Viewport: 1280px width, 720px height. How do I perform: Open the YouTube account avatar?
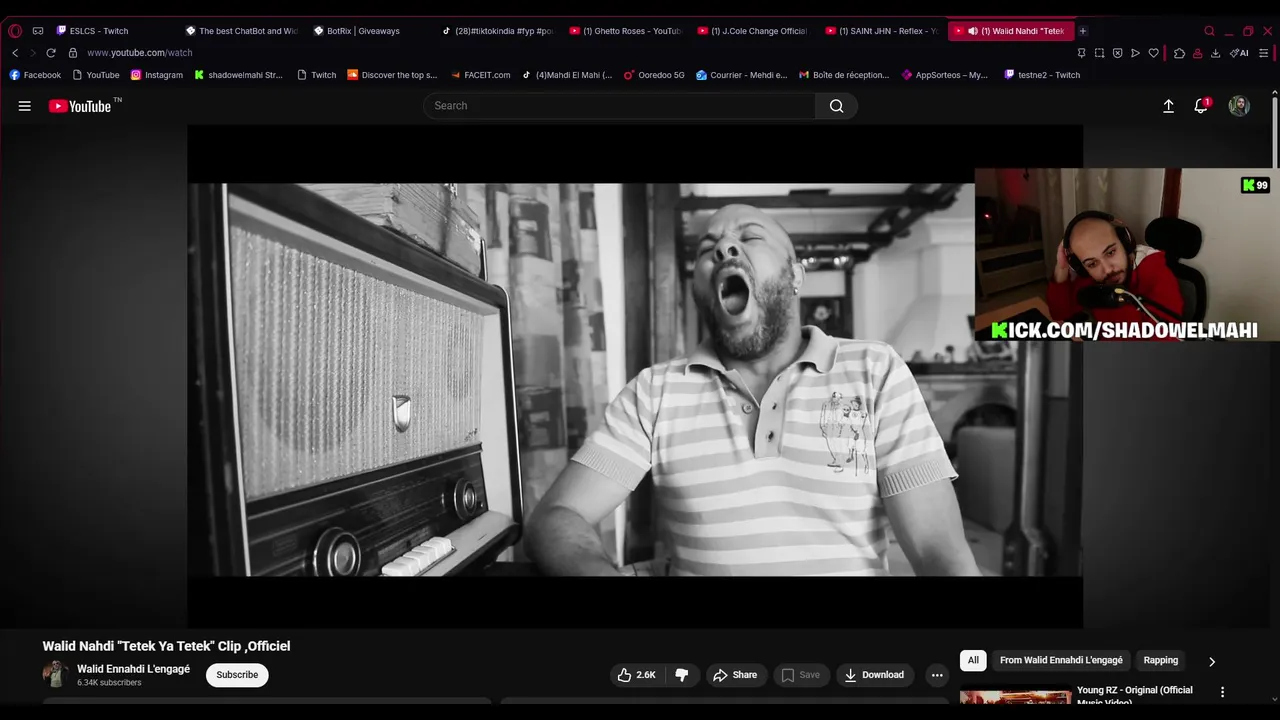1239,106
